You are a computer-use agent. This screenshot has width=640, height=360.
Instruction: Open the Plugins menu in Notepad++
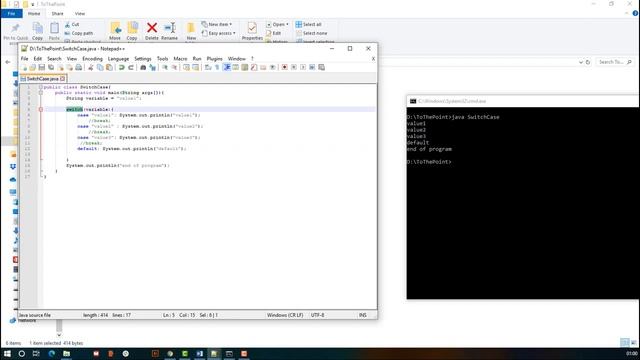pyautogui.click(x=215, y=59)
